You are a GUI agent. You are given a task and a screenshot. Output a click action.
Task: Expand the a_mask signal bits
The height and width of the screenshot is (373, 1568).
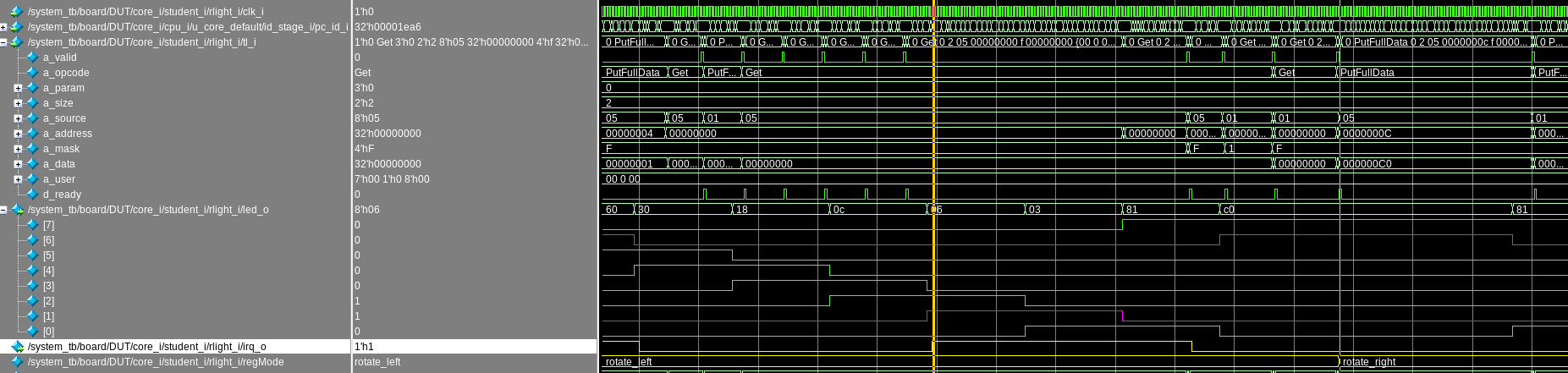tap(18, 149)
